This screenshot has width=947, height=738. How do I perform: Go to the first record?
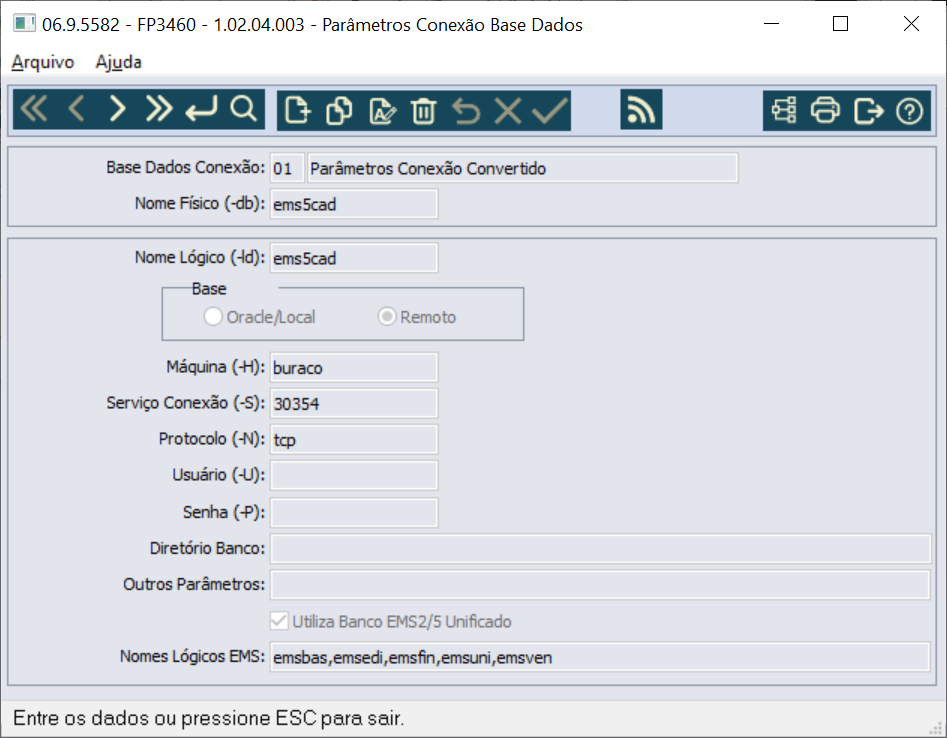click(34, 110)
